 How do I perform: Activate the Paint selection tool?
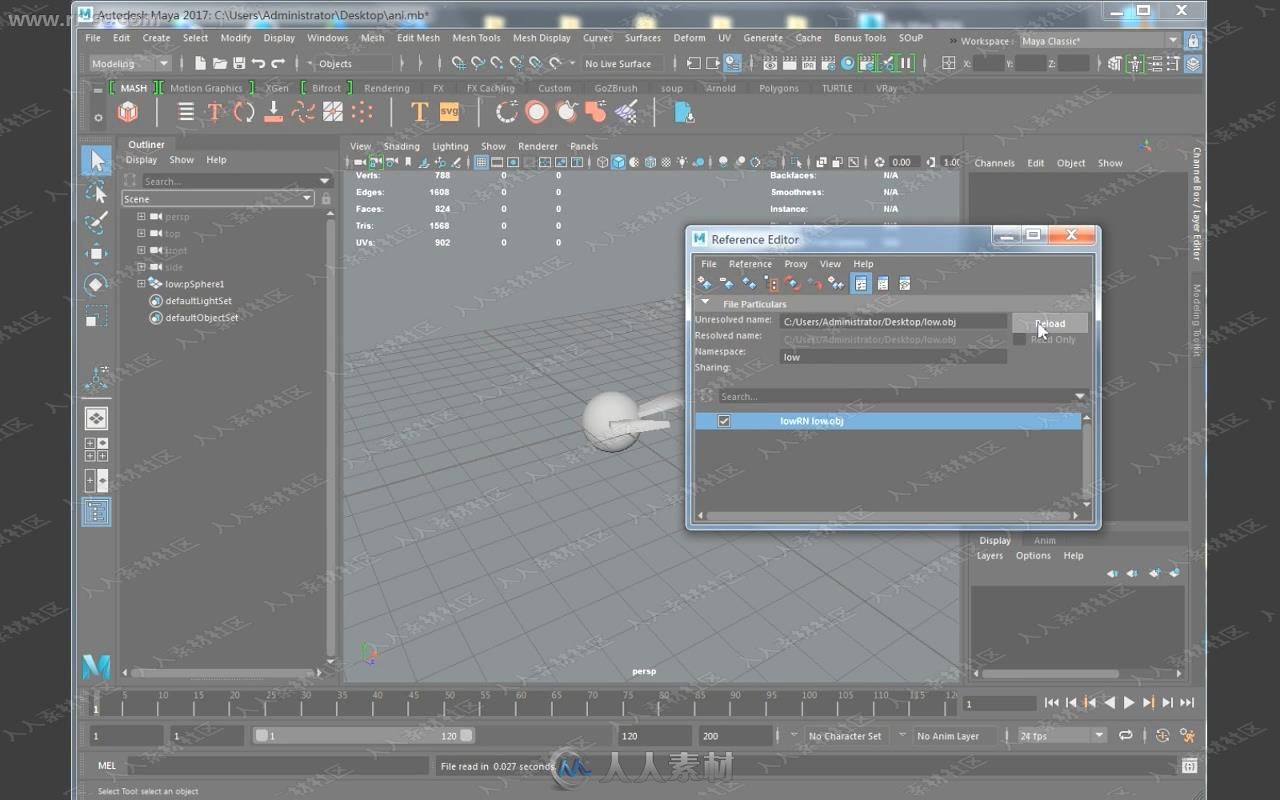[x=96, y=222]
